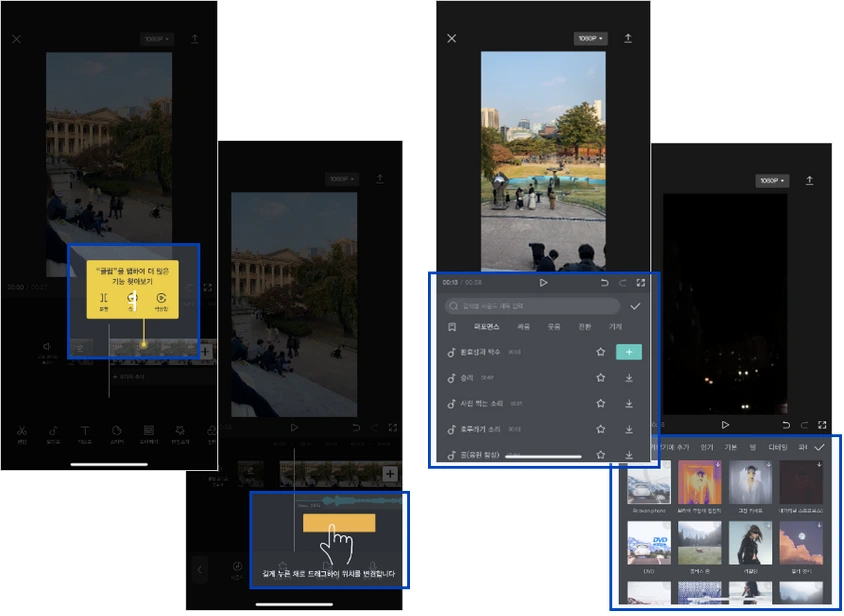Screen dimensions: 844x616
Task: Open 1080P dropdown in third phone screen
Action: (x=590, y=38)
